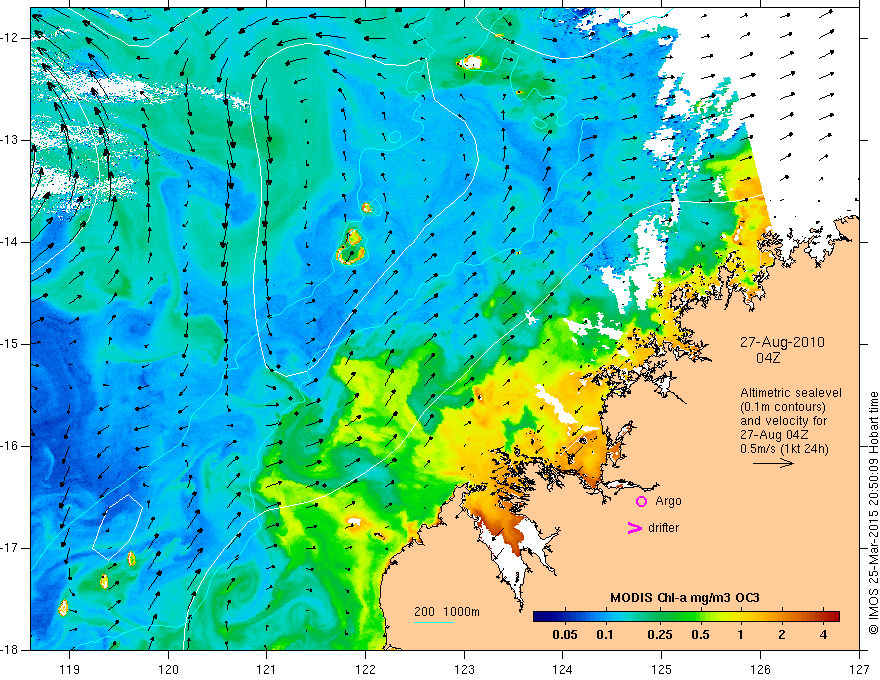Click the 04Z time label
880x680 pixels.
[768, 357]
